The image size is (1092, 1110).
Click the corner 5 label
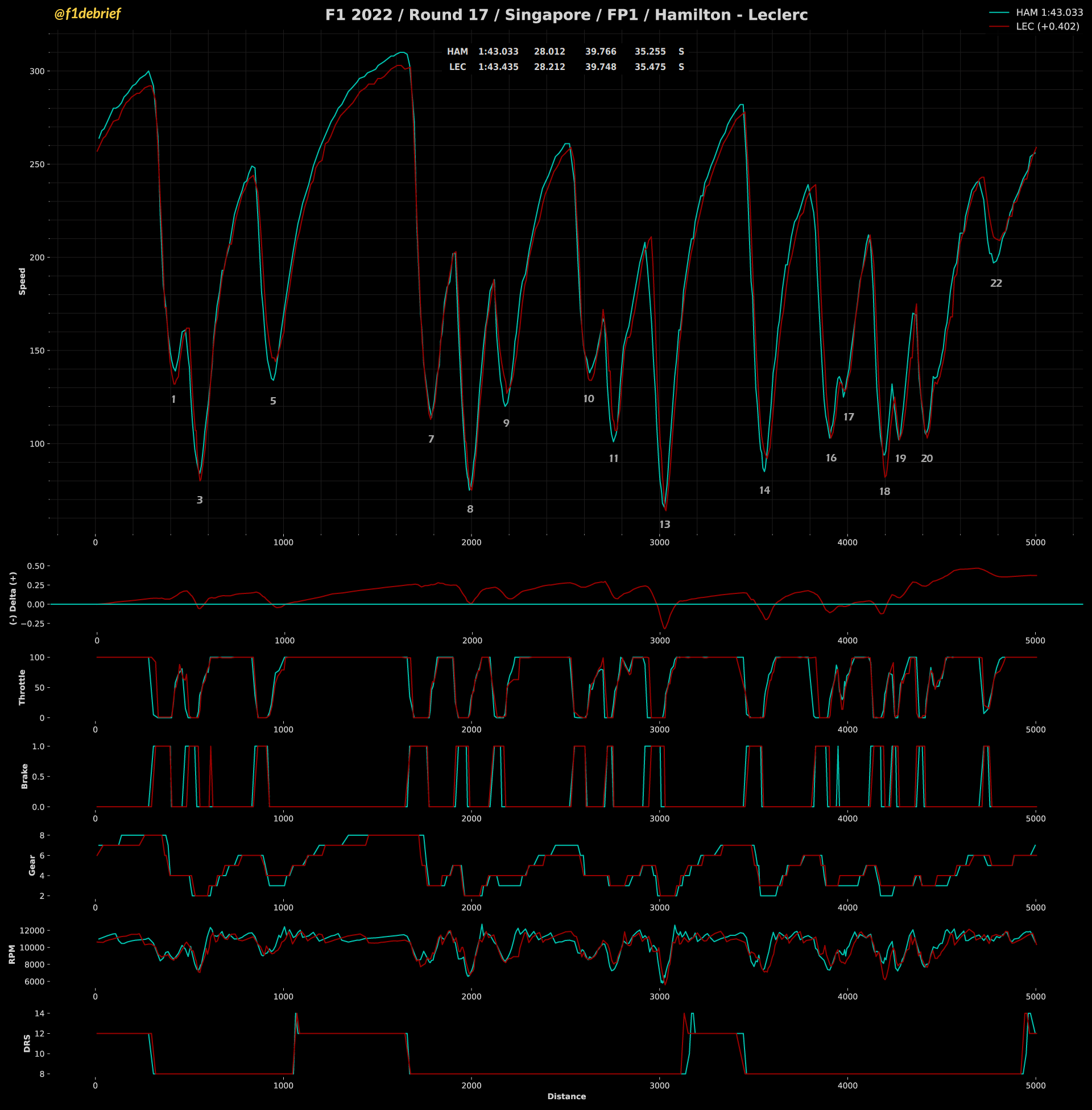pos(273,401)
